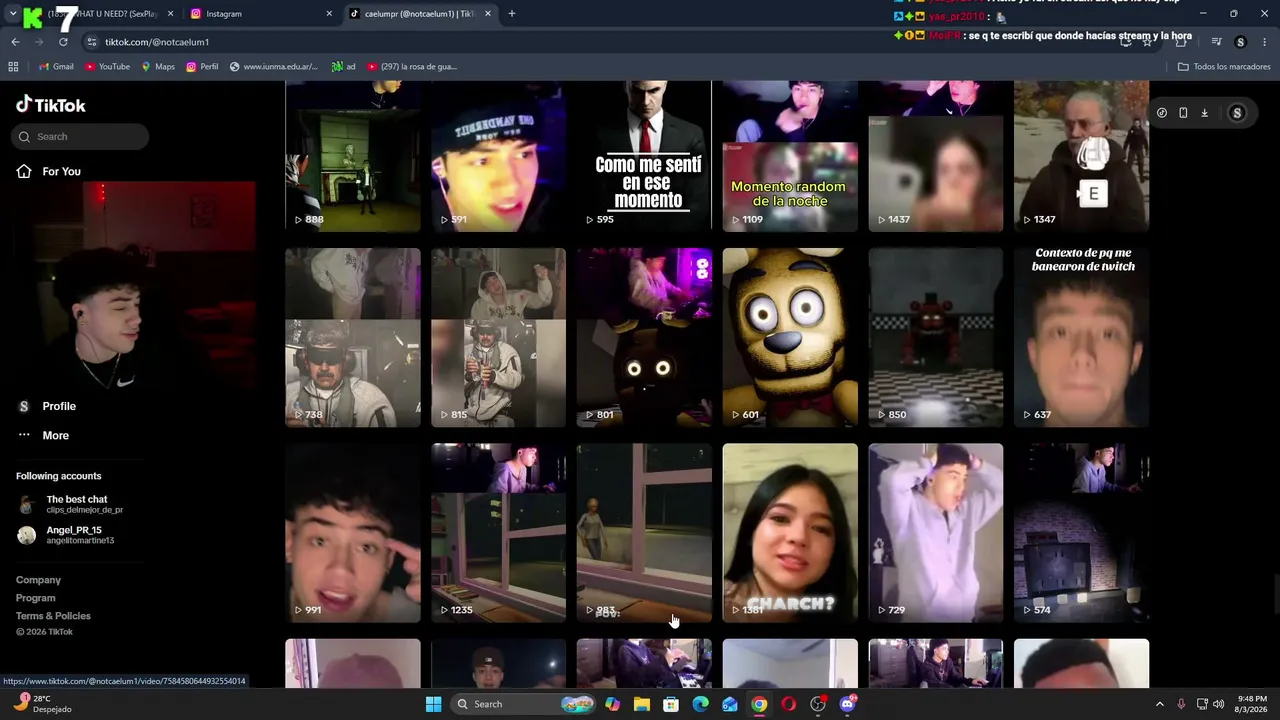Open the For You home feed

pos(50,171)
